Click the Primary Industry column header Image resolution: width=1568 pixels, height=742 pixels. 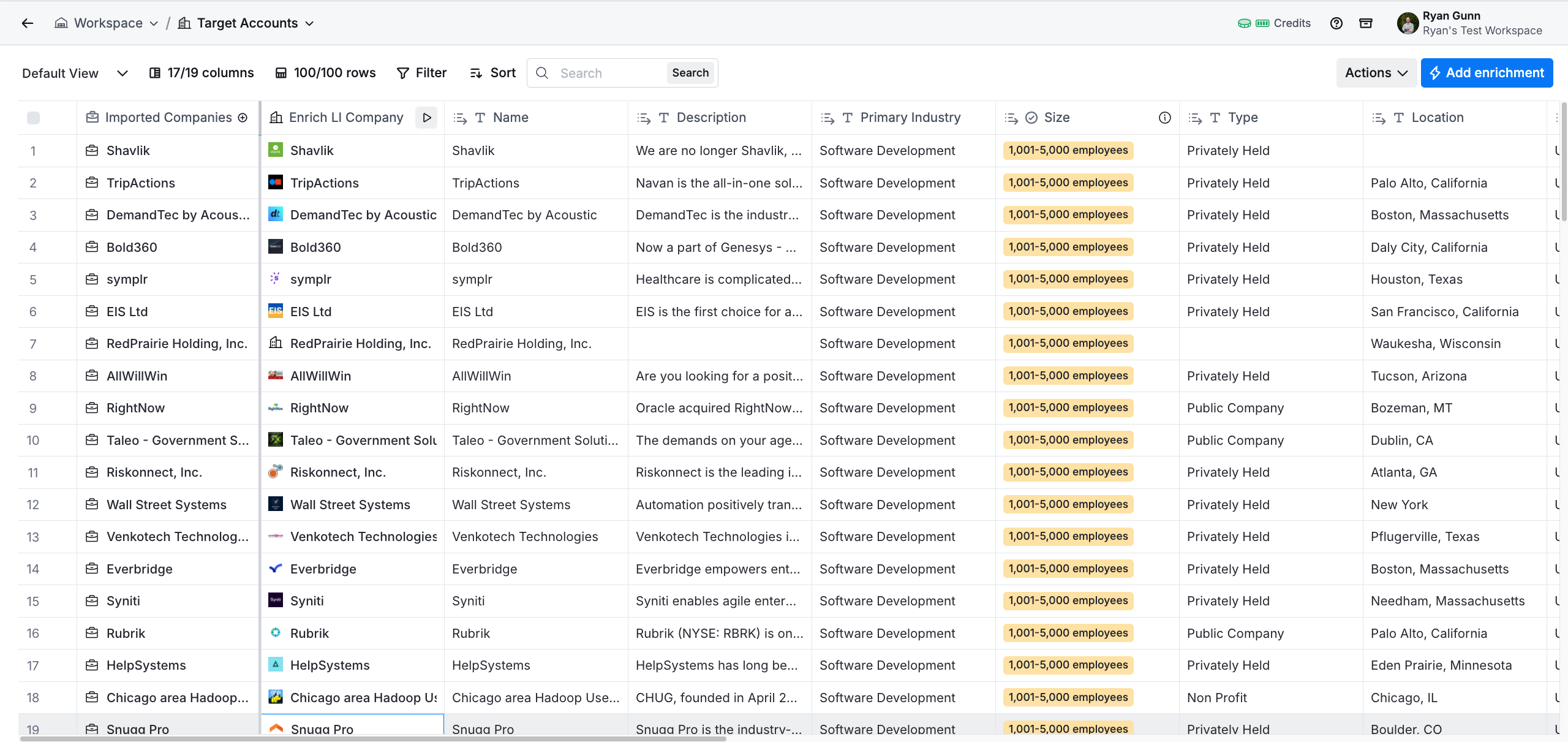point(903,118)
